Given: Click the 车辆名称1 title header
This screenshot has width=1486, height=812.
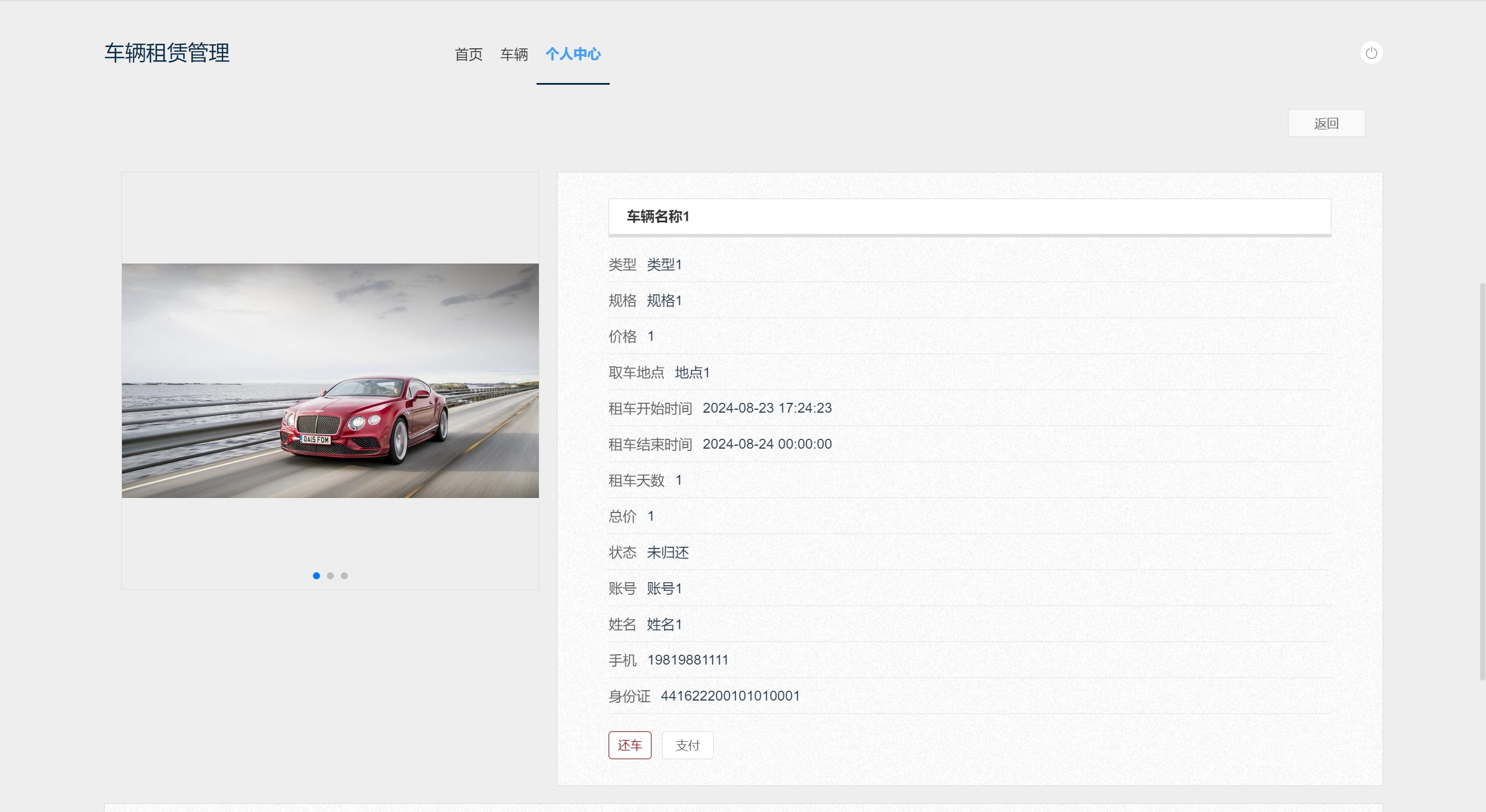Looking at the screenshot, I should [x=657, y=217].
